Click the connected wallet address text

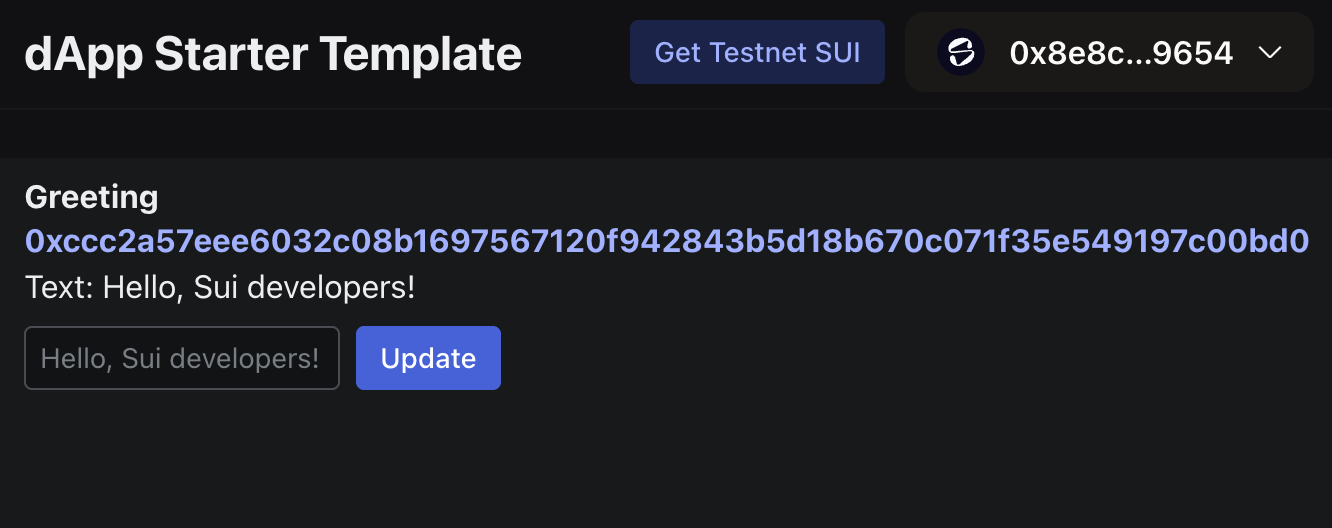[x=1121, y=52]
